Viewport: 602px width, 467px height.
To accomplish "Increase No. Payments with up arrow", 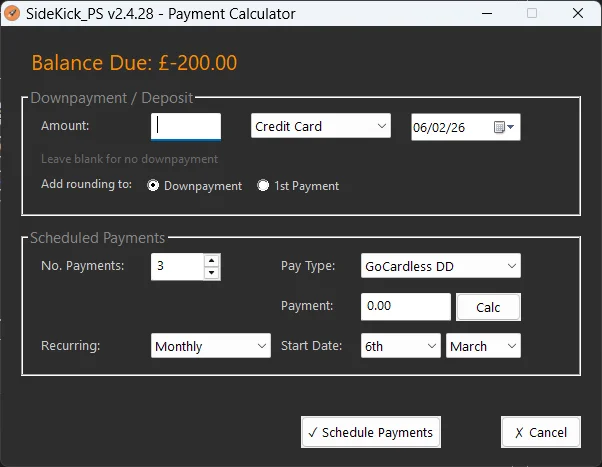I will 212,260.
